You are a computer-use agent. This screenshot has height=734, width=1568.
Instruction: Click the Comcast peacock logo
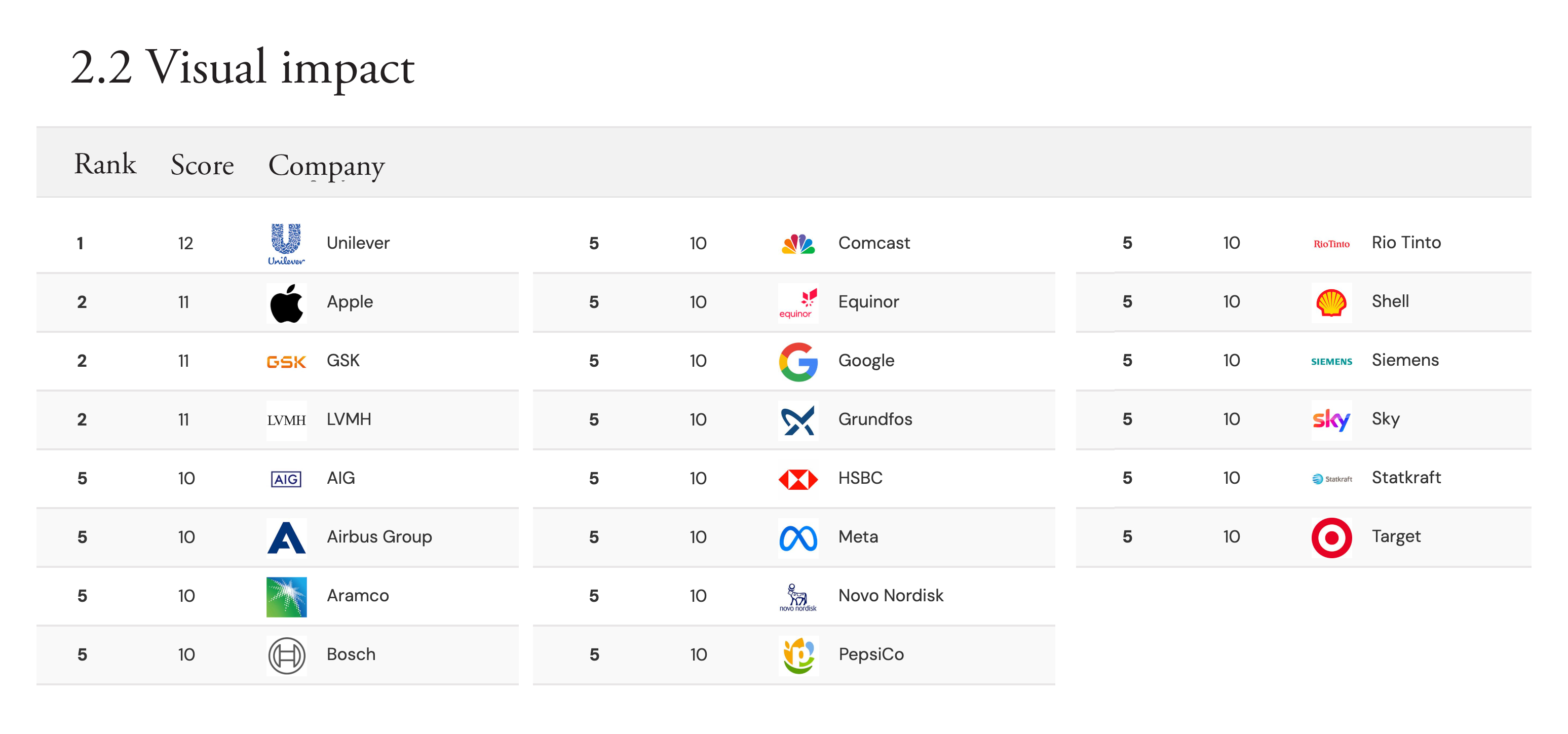[798, 244]
